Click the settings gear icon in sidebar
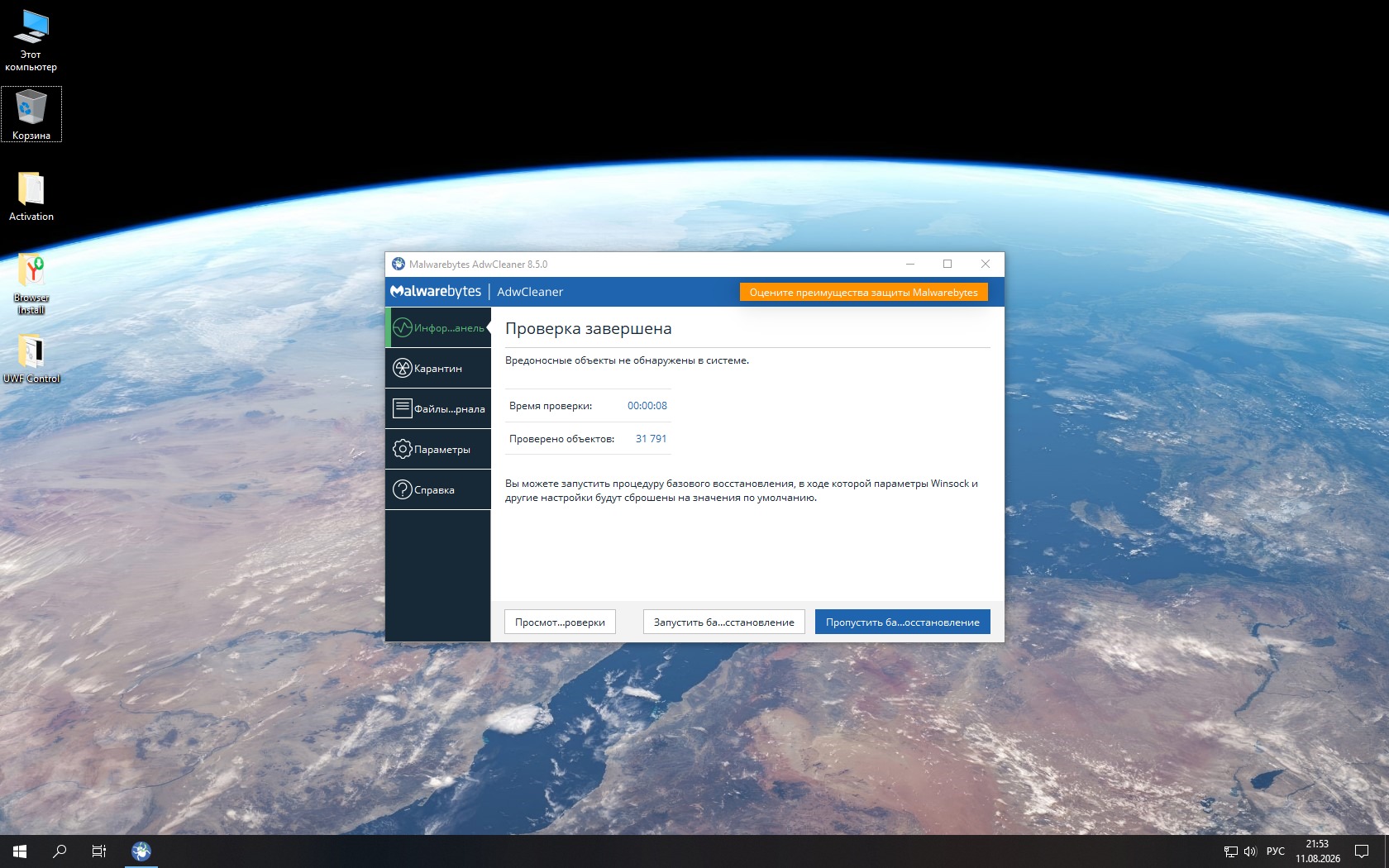This screenshot has width=1389, height=868. [402, 449]
